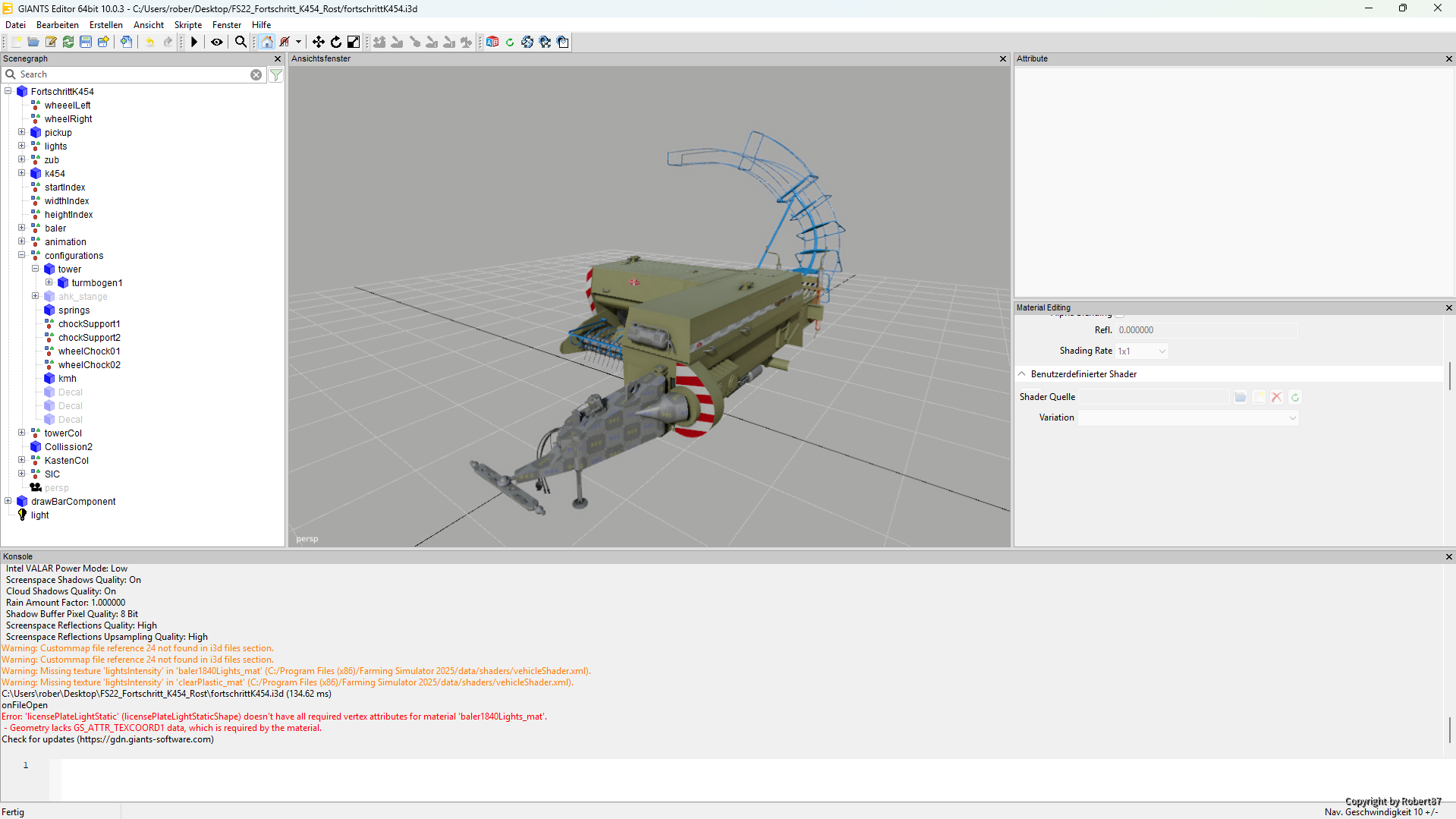
Task: Click the Scenegraph Search field
Action: pos(134,74)
